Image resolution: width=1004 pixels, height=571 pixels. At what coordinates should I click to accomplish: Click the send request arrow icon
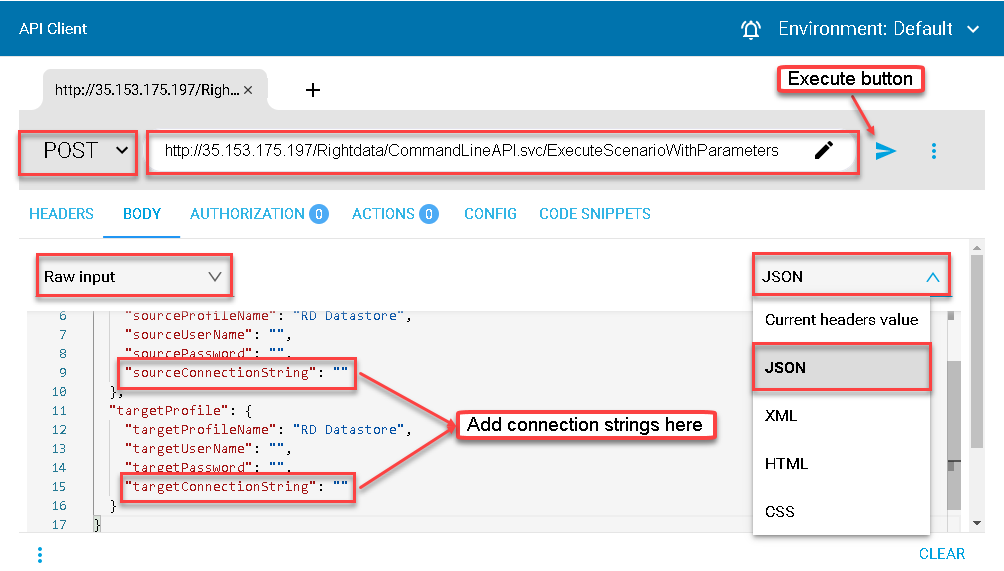point(886,151)
